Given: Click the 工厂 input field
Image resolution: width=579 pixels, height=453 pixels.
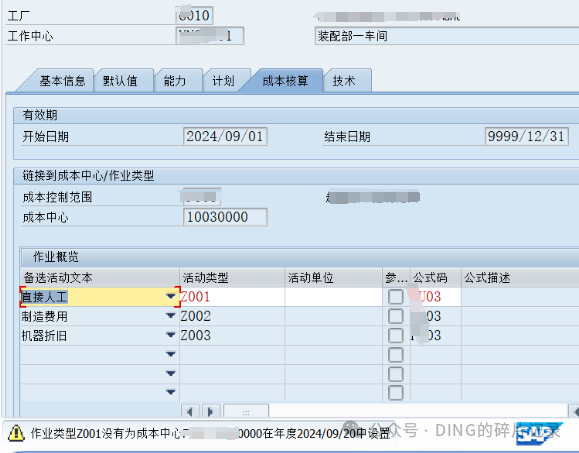Looking at the screenshot, I should 194,16.
